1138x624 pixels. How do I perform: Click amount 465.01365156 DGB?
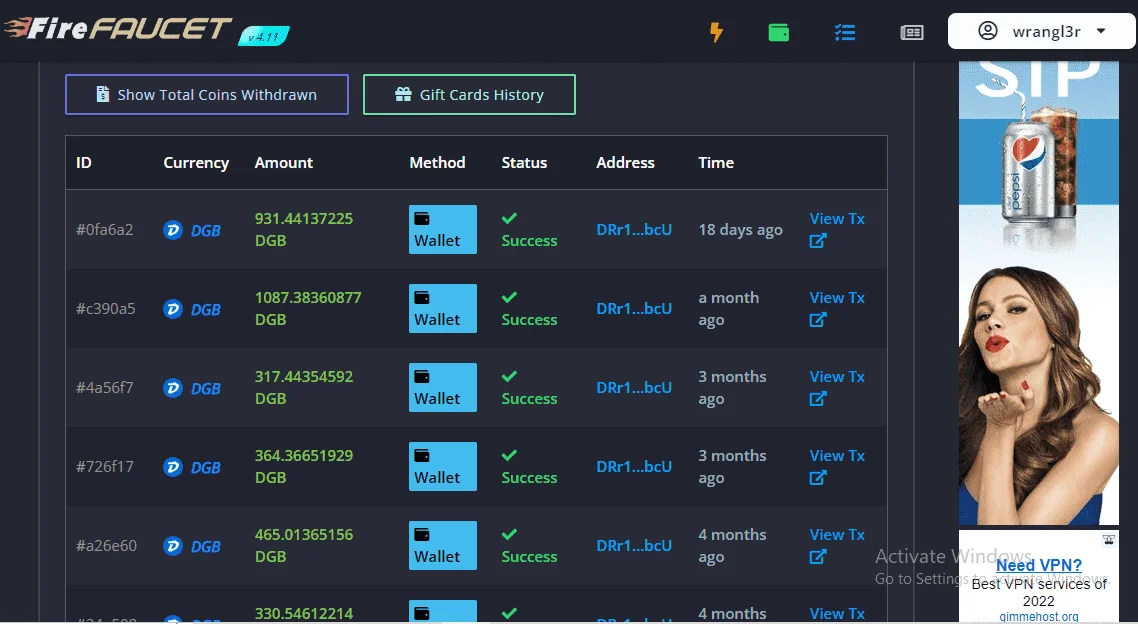[x=303, y=546]
